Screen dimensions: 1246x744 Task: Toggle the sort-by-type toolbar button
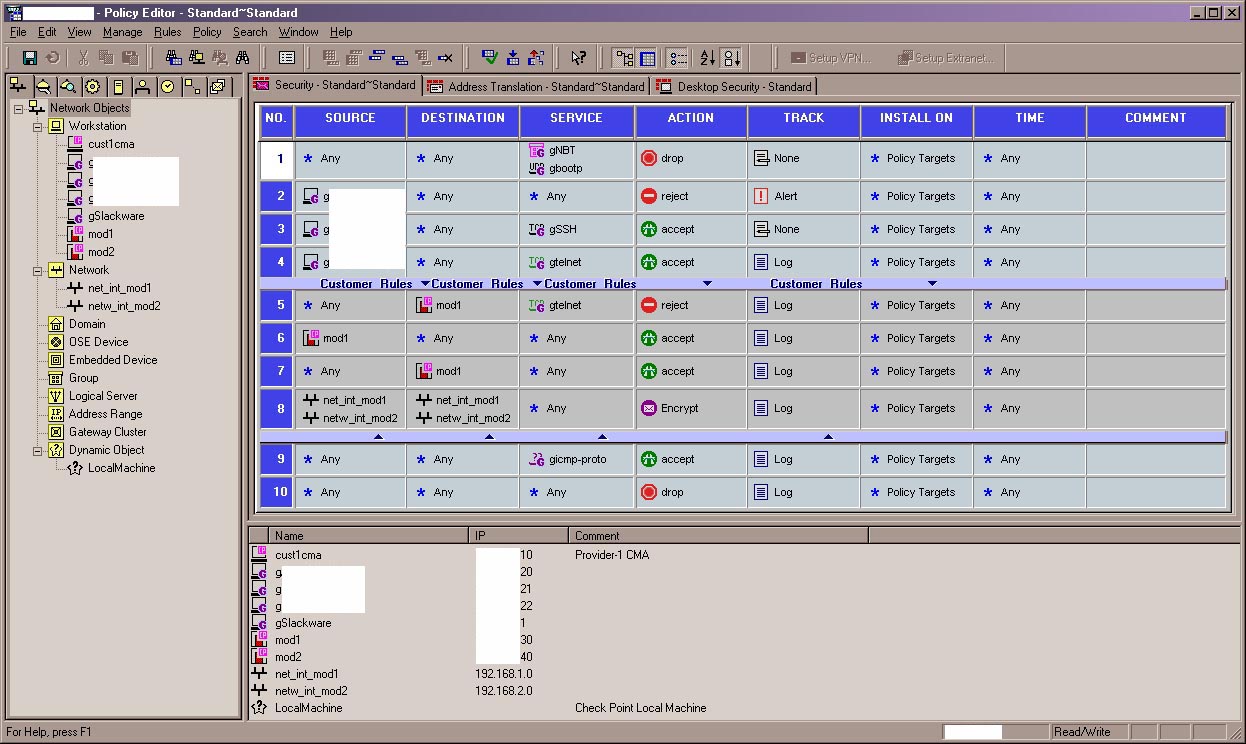tap(732, 58)
